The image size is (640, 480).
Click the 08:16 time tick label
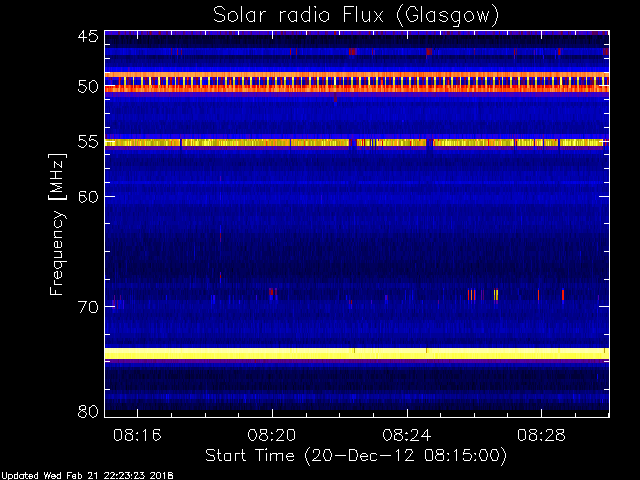tap(137, 435)
